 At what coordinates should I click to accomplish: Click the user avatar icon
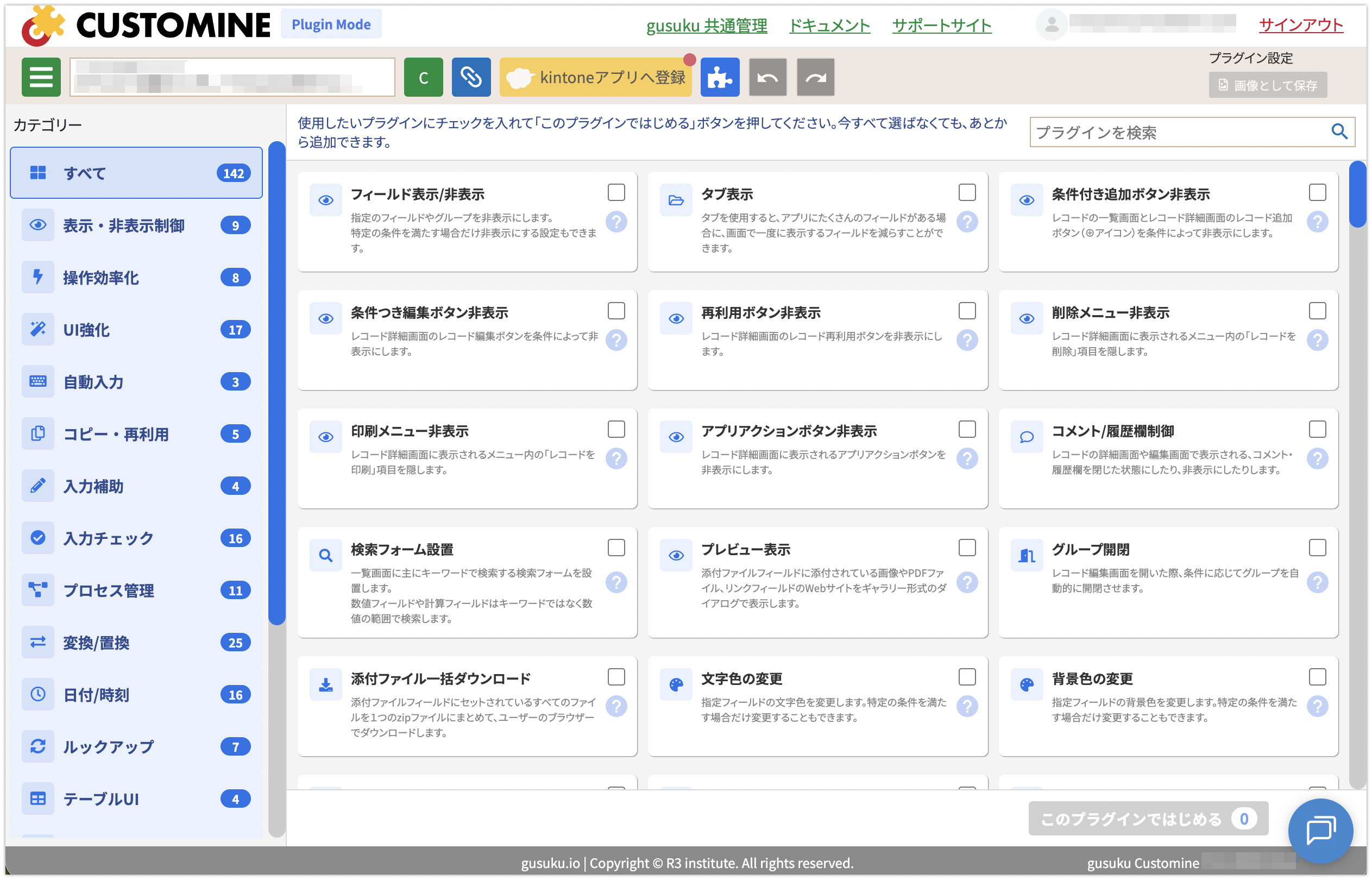coord(1052,24)
